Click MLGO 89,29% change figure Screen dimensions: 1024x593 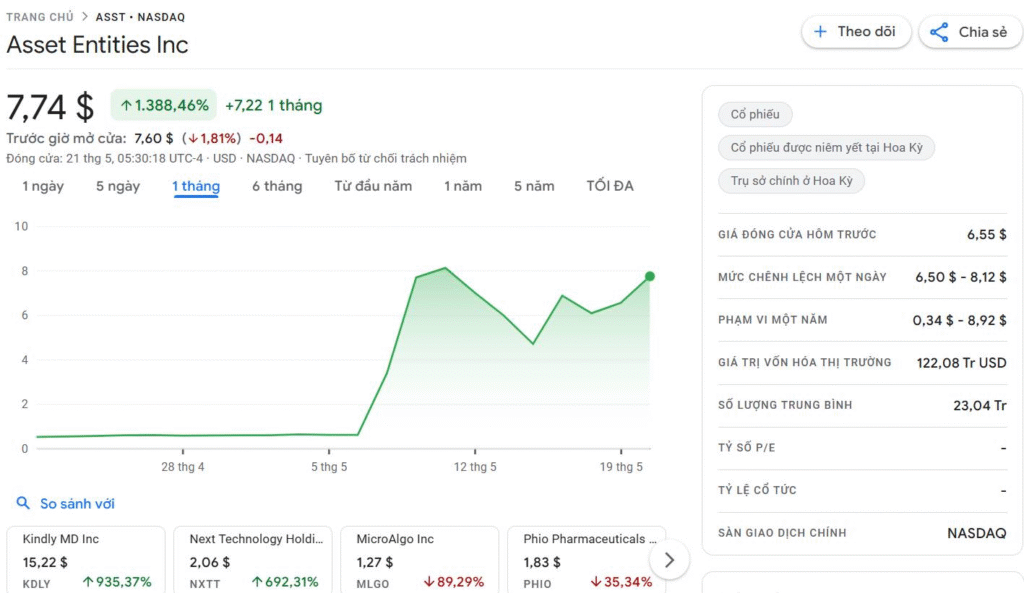454,582
